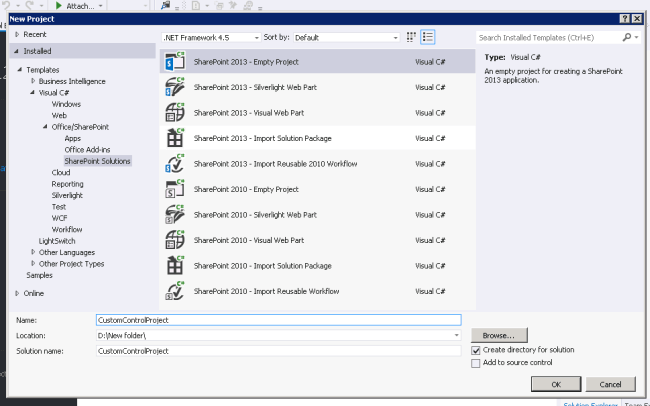Pick SharePoint 2013 - Import Reusable 2010 Workflow icon
This screenshot has width=650, height=406.
click(174, 164)
